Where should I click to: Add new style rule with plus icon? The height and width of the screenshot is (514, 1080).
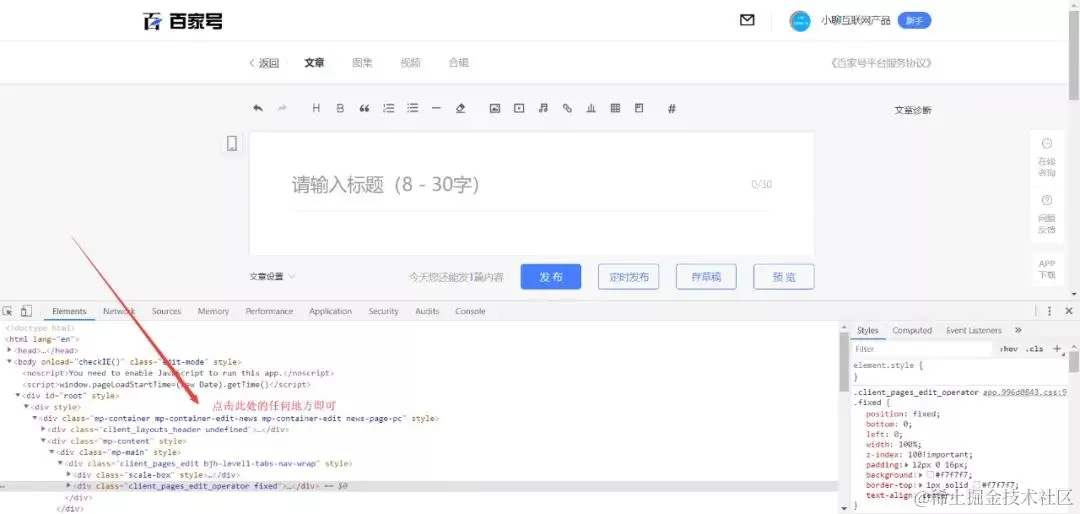[1057, 349]
